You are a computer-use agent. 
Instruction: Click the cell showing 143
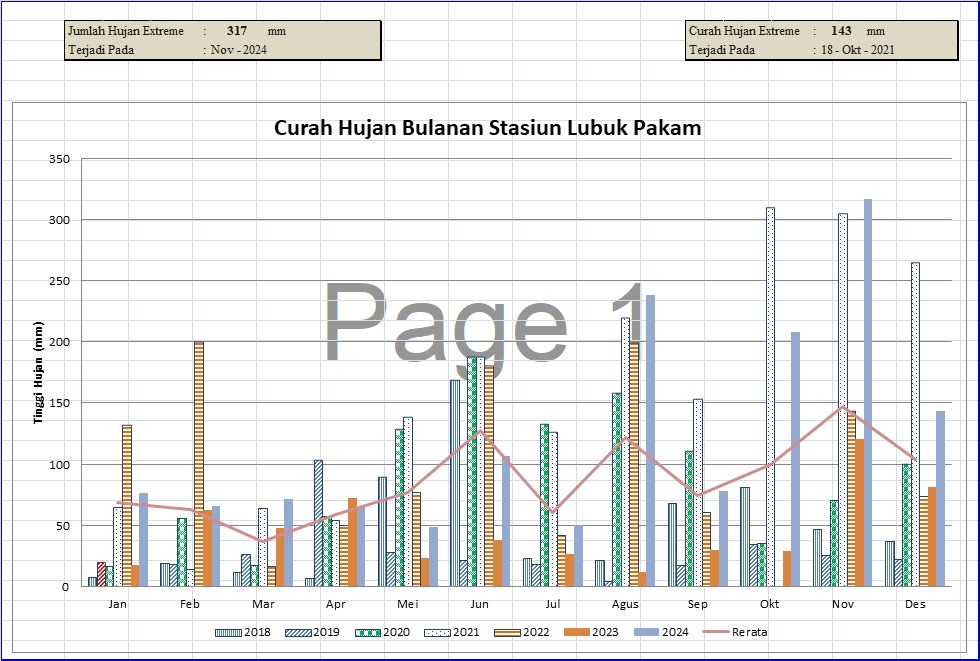point(841,31)
